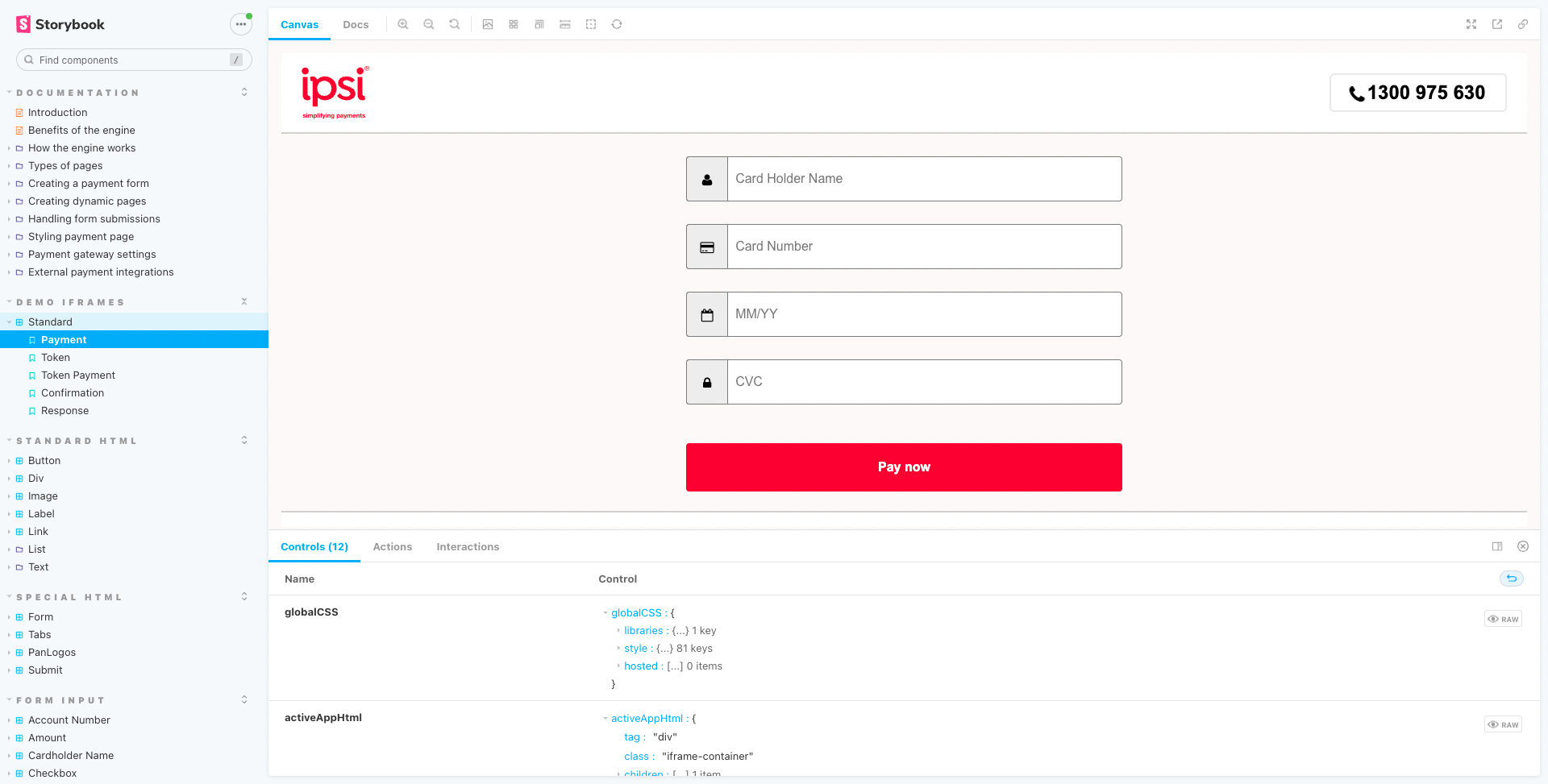1548x784 pixels.
Task: Open the Confirmation story
Action: click(73, 393)
